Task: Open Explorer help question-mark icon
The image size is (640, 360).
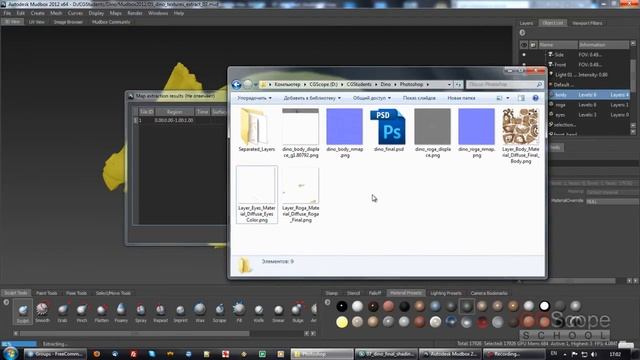Action: pos(536,98)
